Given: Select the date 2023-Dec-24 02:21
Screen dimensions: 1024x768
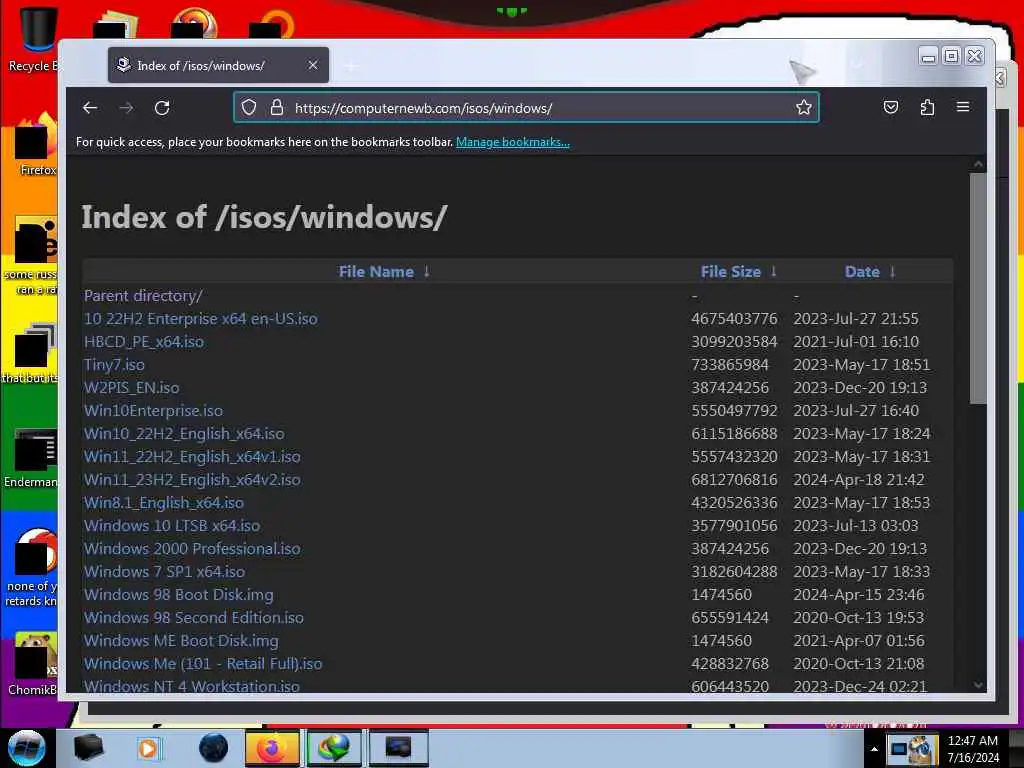Looking at the screenshot, I should (860, 686).
